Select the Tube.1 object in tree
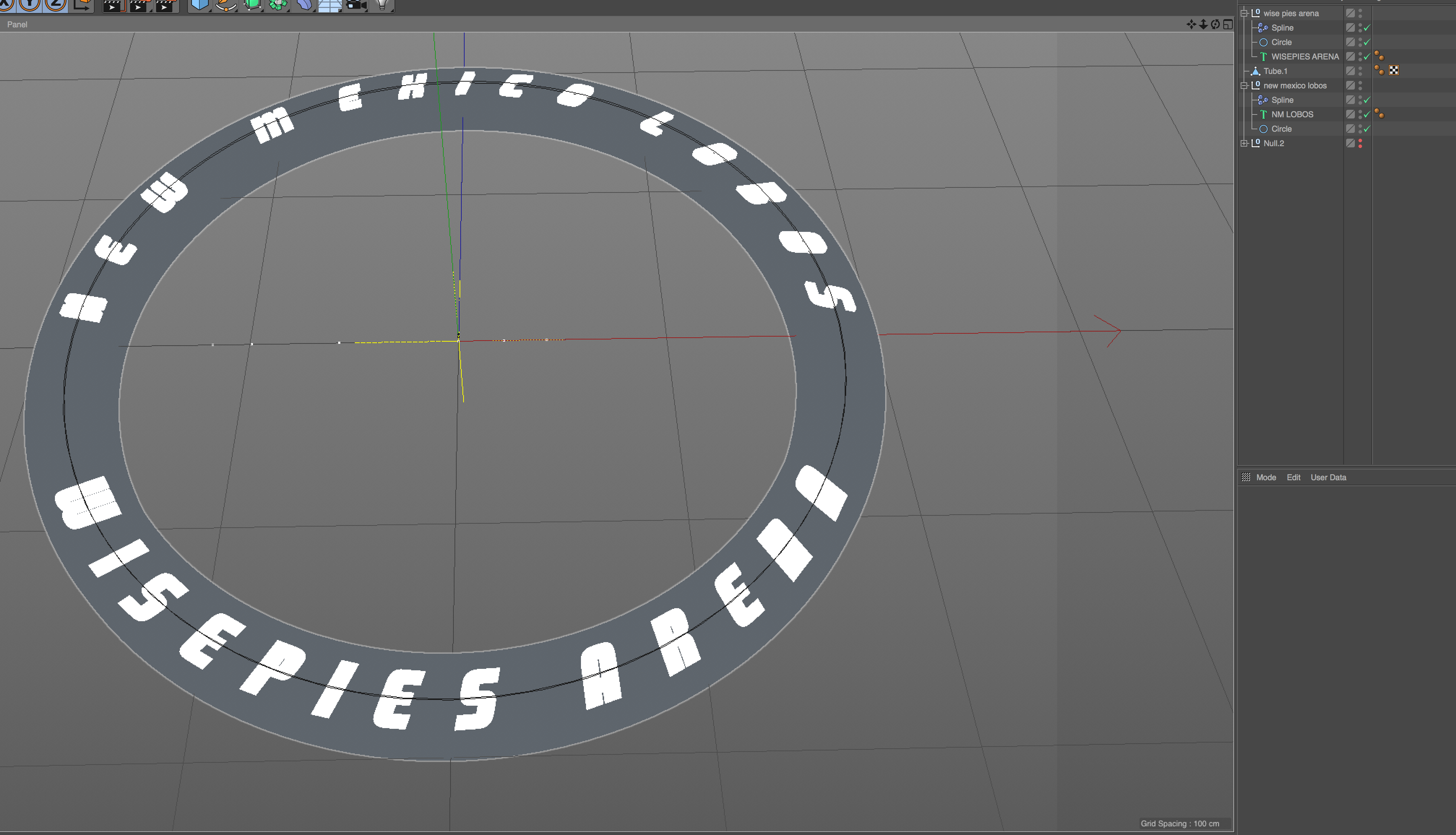This screenshot has width=1456, height=835. pos(1275,71)
